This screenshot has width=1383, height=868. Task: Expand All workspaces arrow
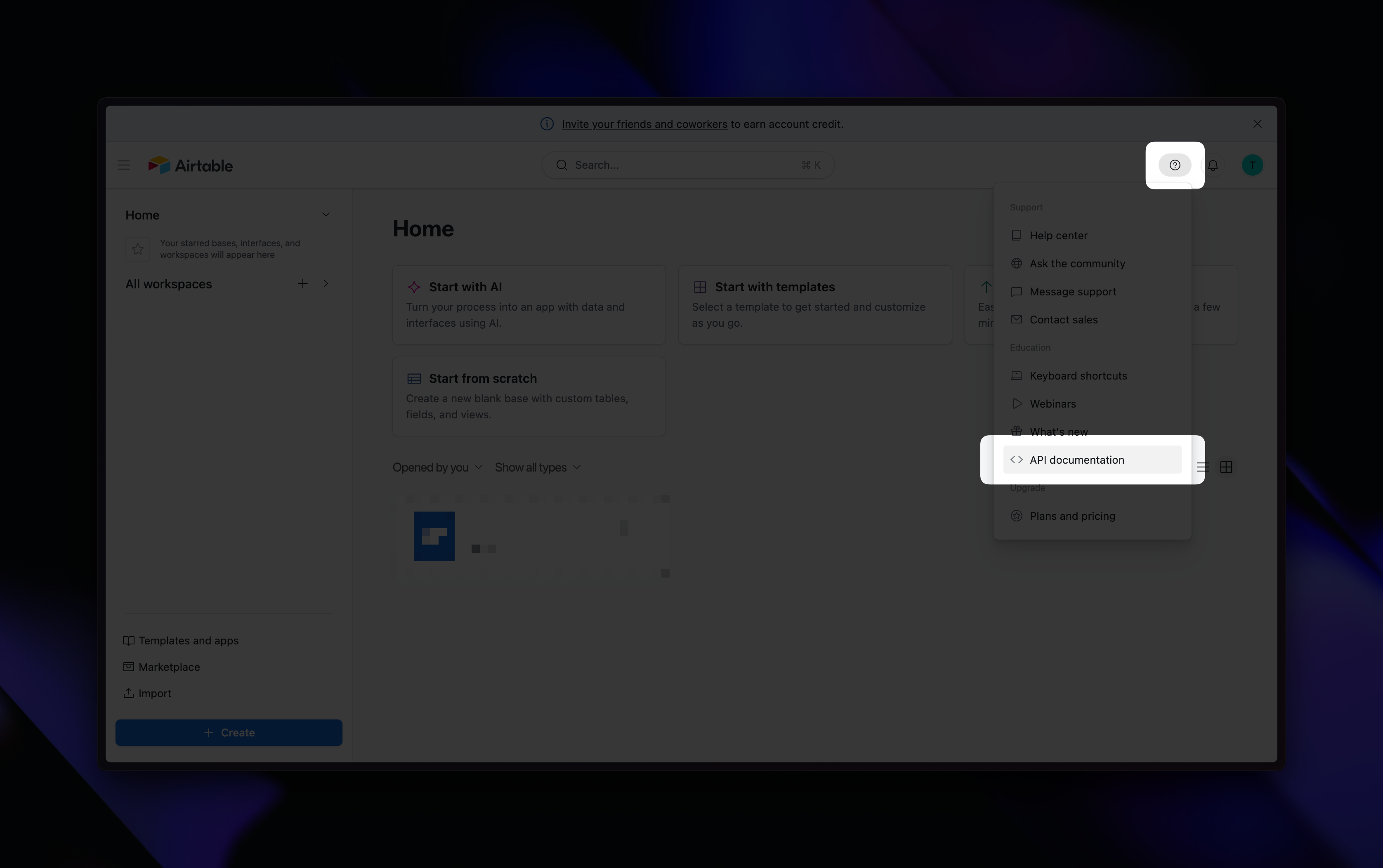click(326, 283)
